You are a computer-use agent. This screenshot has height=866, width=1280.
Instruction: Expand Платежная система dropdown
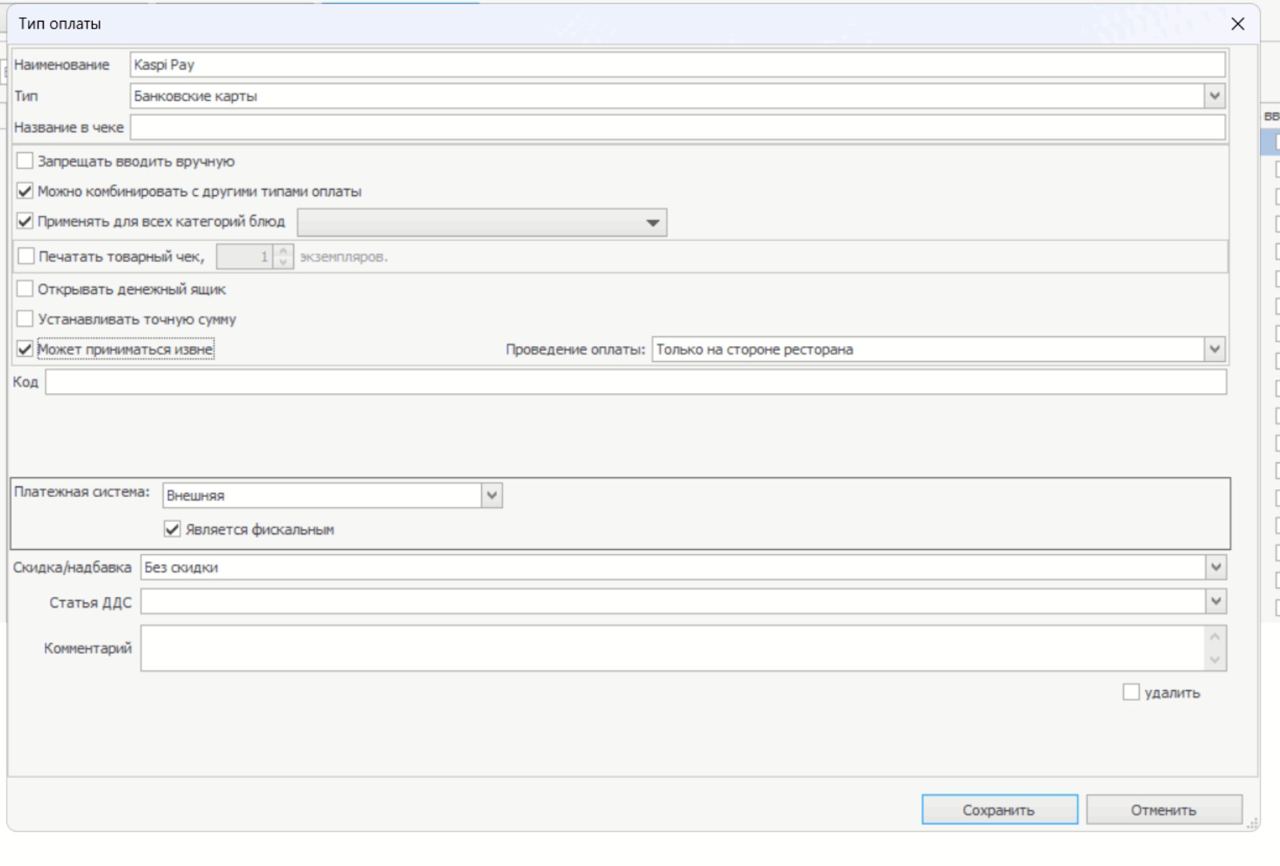[491, 496]
